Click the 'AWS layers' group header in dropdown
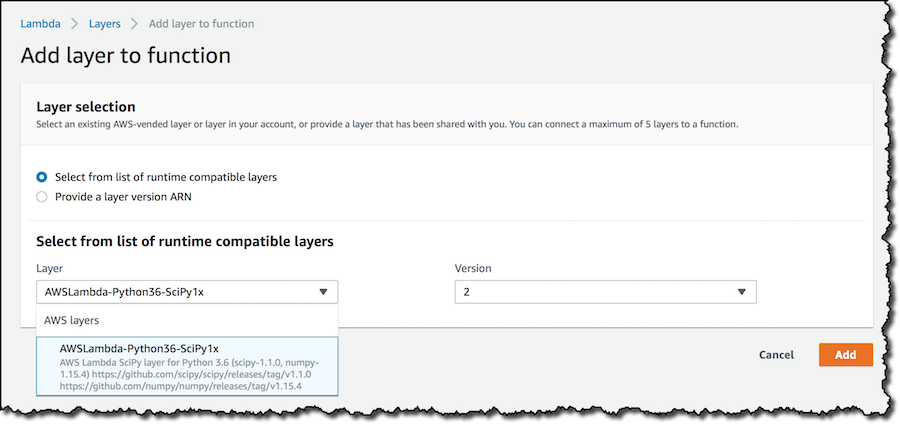The height and width of the screenshot is (424, 900). point(72,320)
